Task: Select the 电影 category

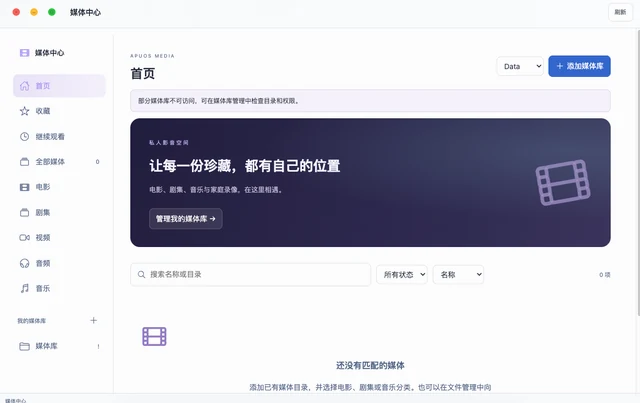Action: click(x=59, y=187)
